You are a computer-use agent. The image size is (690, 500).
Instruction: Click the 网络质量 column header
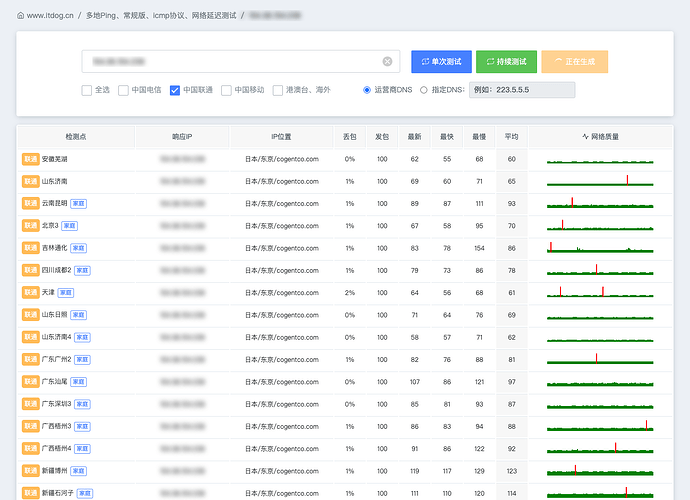pyautogui.click(x=600, y=137)
